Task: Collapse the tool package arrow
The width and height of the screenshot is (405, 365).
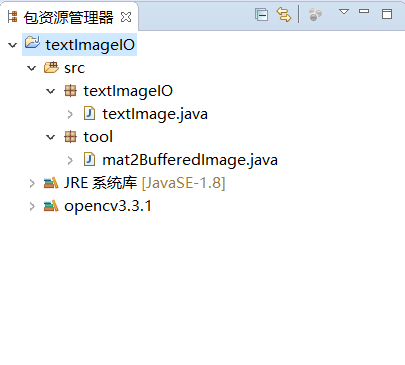Action: click(51, 137)
